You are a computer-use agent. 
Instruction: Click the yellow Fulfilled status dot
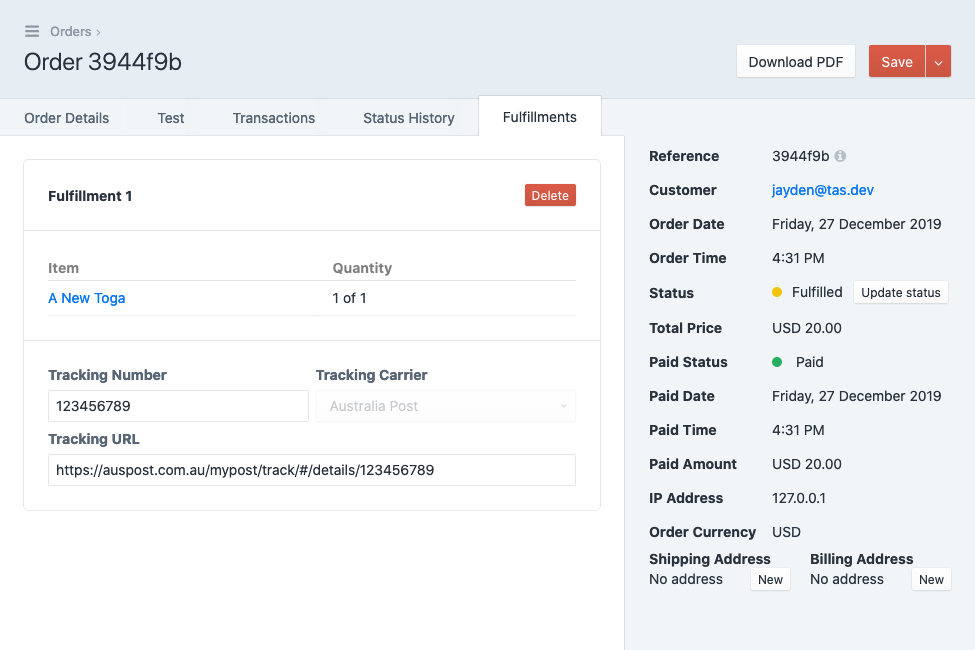[x=777, y=292]
